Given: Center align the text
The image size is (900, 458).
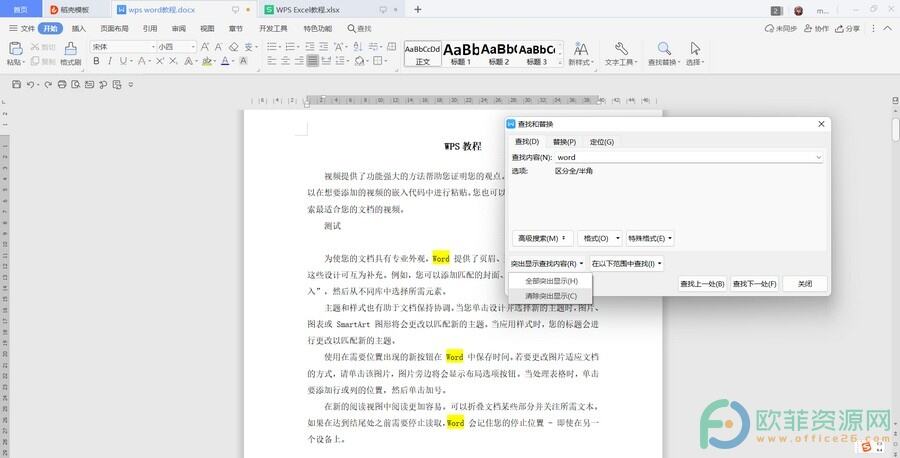Looking at the screenshot, I should 285,61.
